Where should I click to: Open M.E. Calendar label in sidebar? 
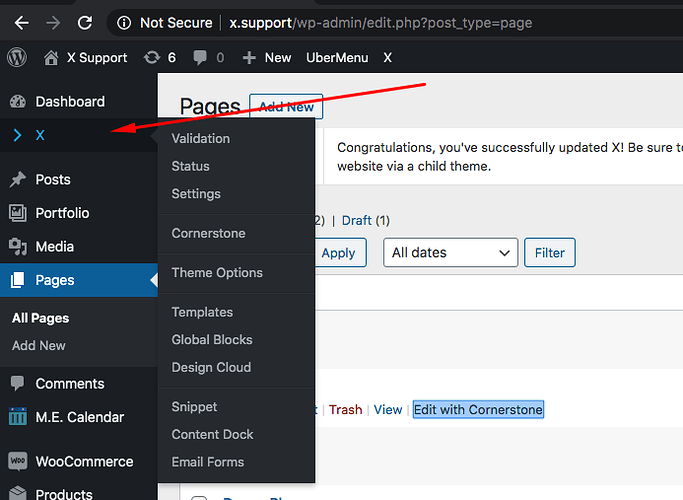tap(80, 417)
